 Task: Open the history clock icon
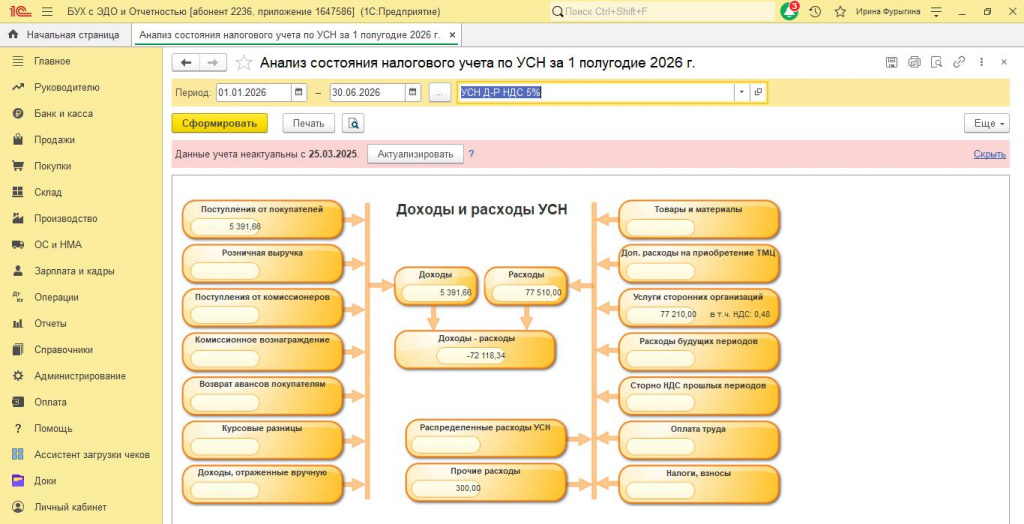click(815, 12)
